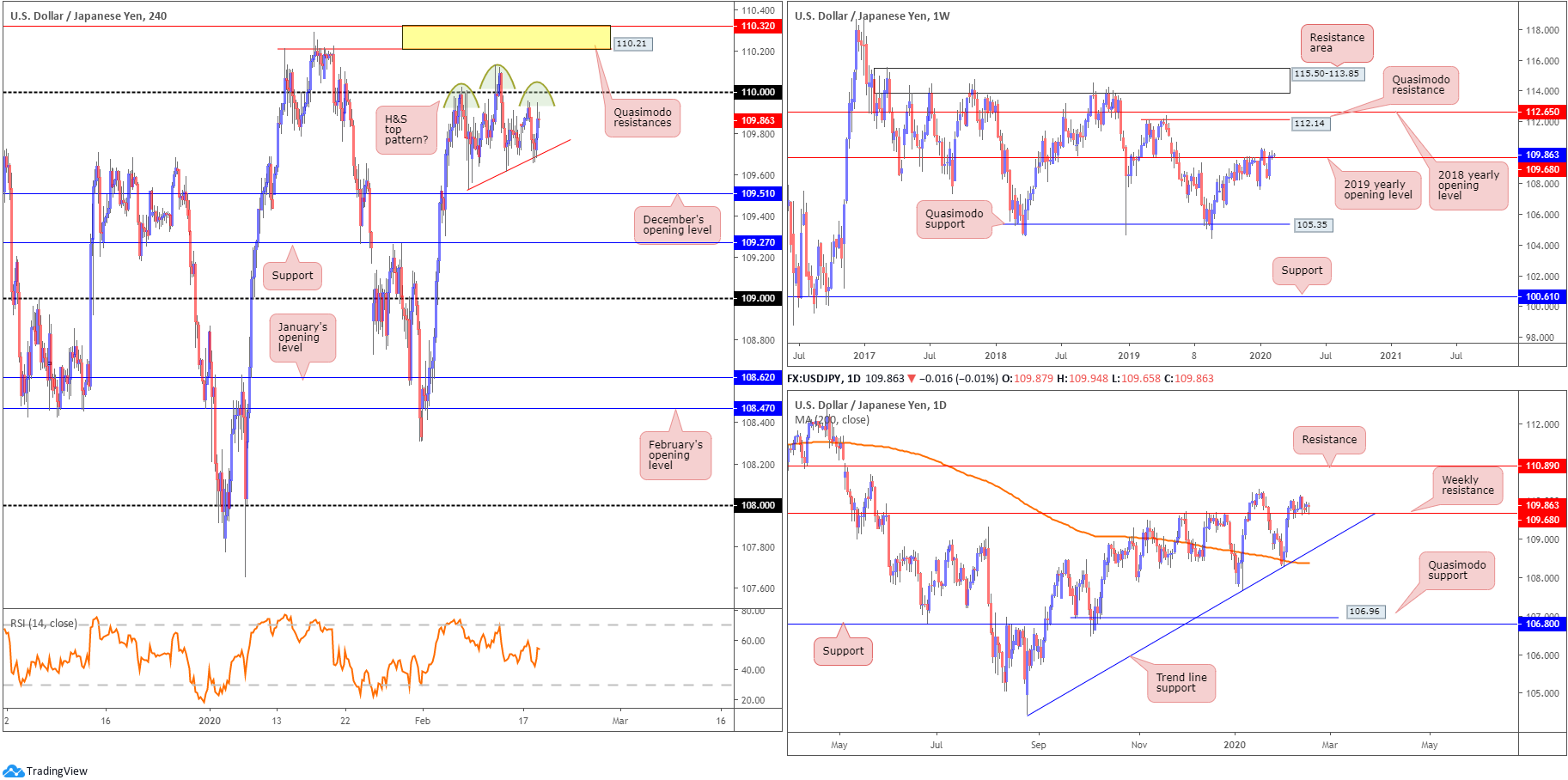The width and height of the screenshot is (1568, 780).
Task: Click the blue 109.510 price axis label
Action: pos(758,193)
